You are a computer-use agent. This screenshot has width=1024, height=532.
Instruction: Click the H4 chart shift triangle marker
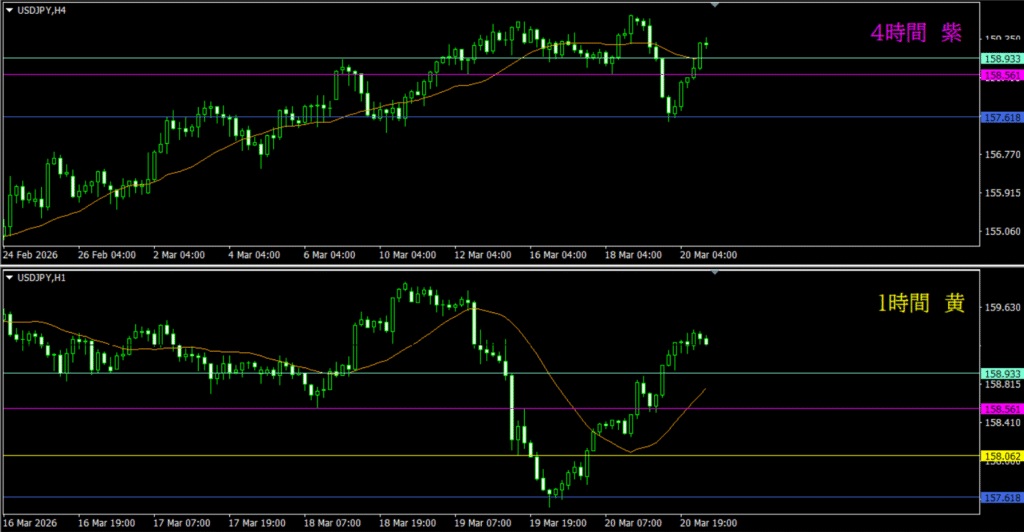[x=714, y=6]
